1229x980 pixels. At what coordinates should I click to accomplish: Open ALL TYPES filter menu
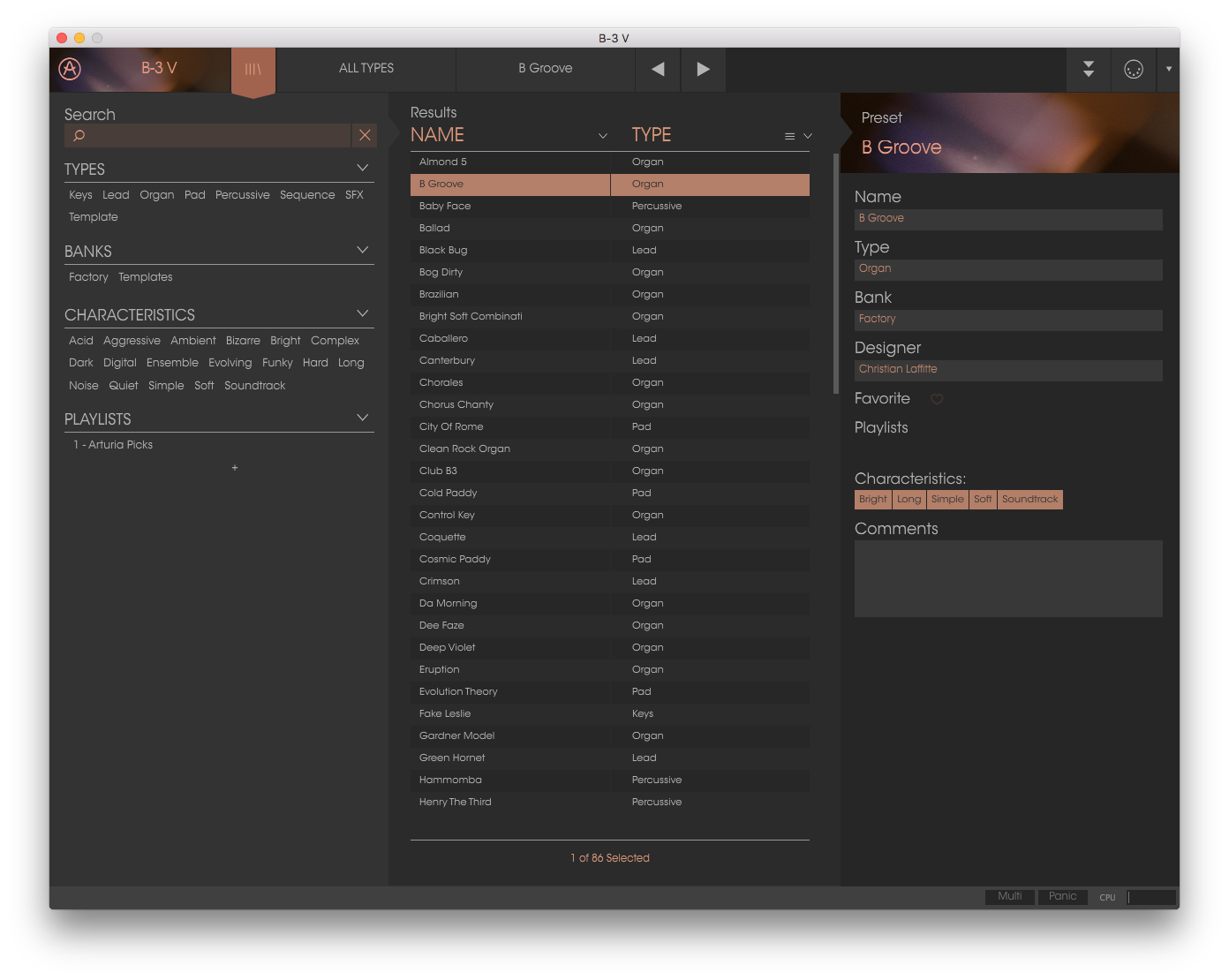[x=366, y=69]
